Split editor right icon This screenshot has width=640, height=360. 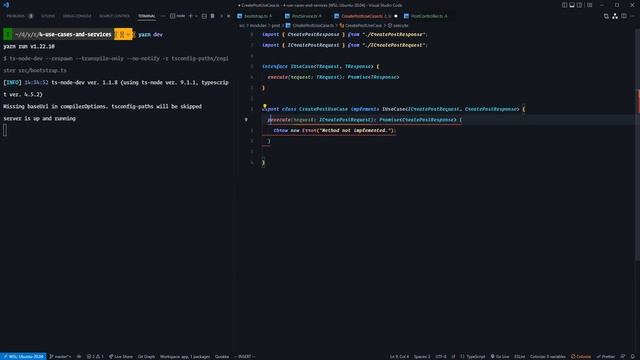[624, 16]
